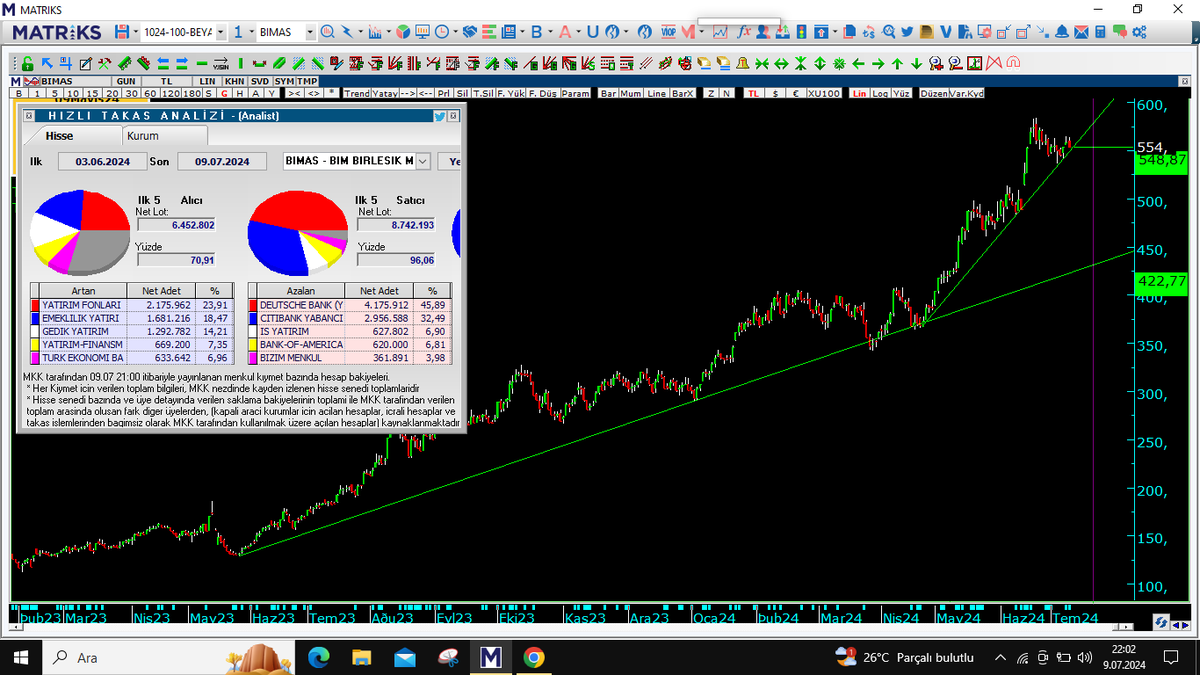The width and height of the screenshot is (1200, 675).
Task: Click the handshake icon in toolbar
Action: (469, 32)
